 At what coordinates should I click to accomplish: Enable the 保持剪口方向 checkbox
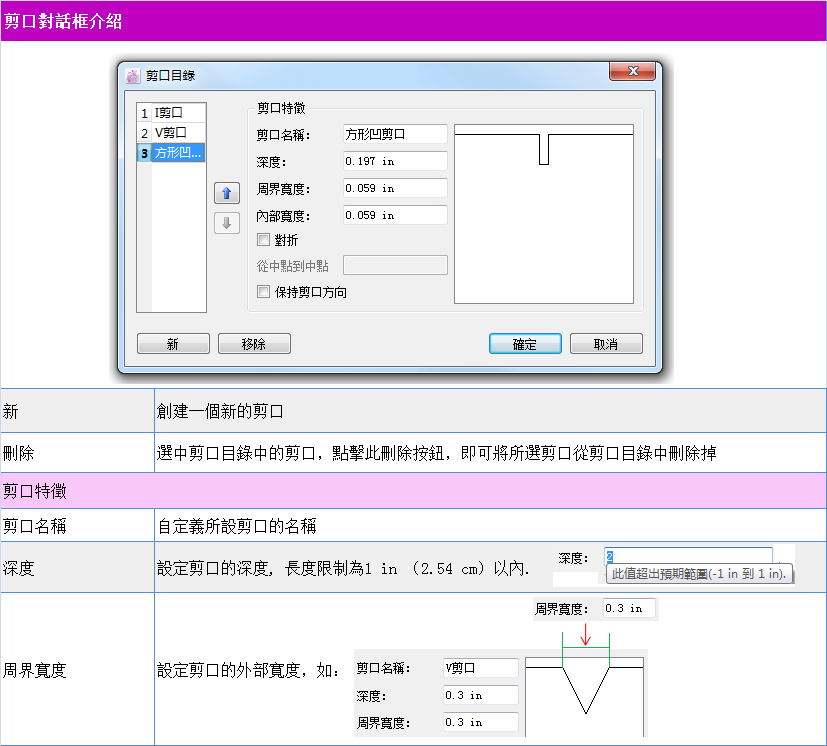coord(264,292)
